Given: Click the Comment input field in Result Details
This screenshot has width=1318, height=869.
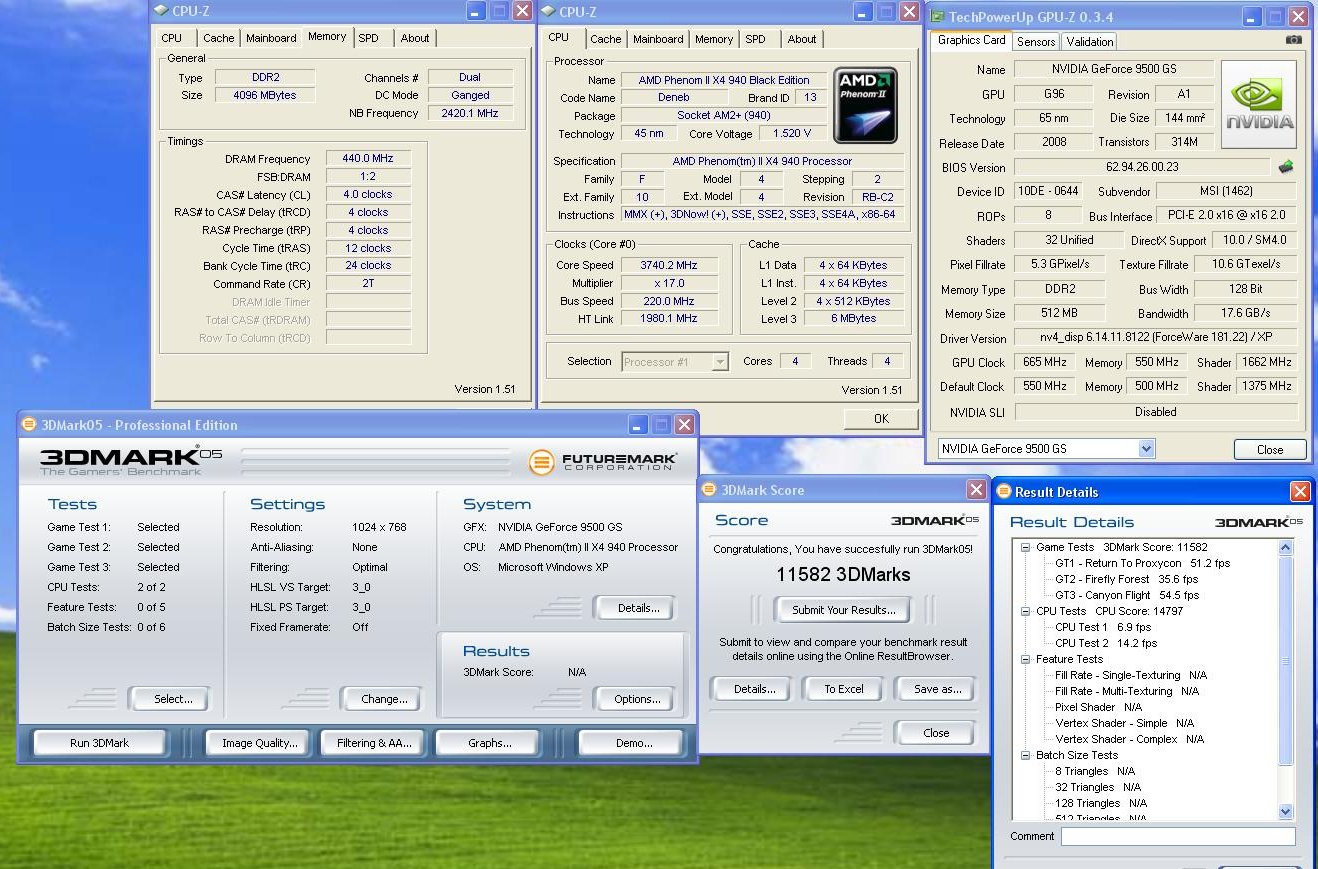Looking at the screenshot, I should (x=1178, y=837).
